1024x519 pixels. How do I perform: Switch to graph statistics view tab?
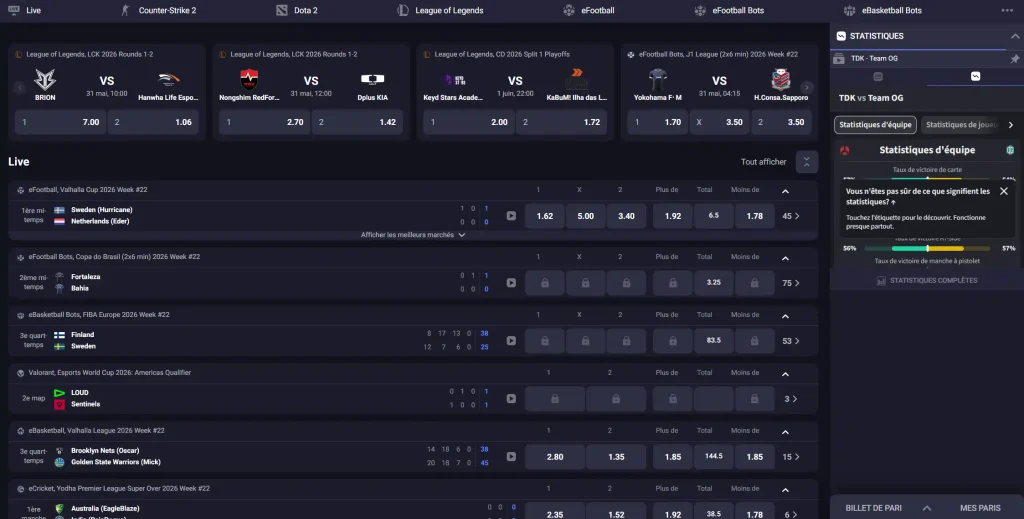click(x=975, y=76)
